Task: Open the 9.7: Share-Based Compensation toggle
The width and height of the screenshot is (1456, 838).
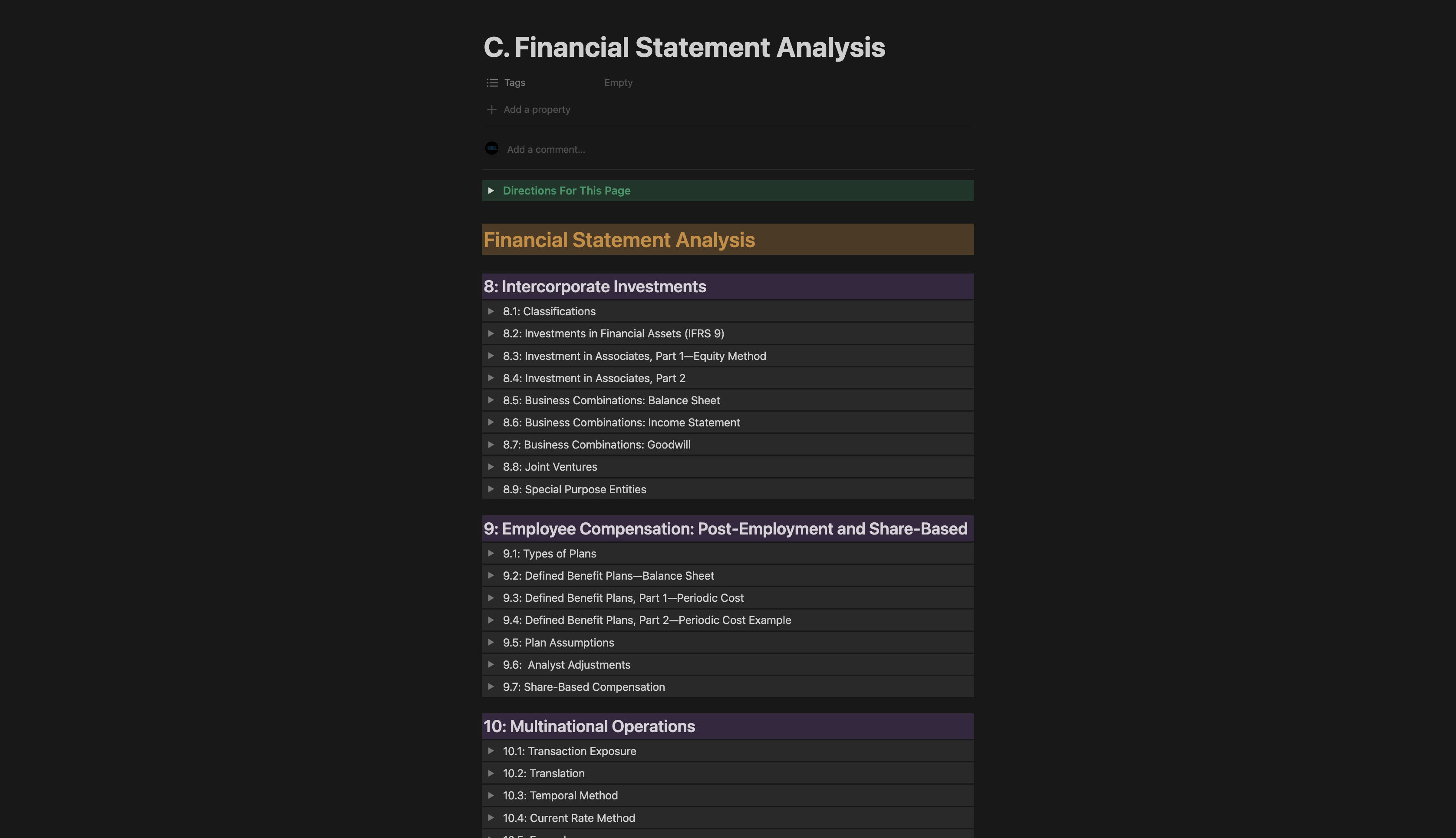Action: [x=492, y=686]
